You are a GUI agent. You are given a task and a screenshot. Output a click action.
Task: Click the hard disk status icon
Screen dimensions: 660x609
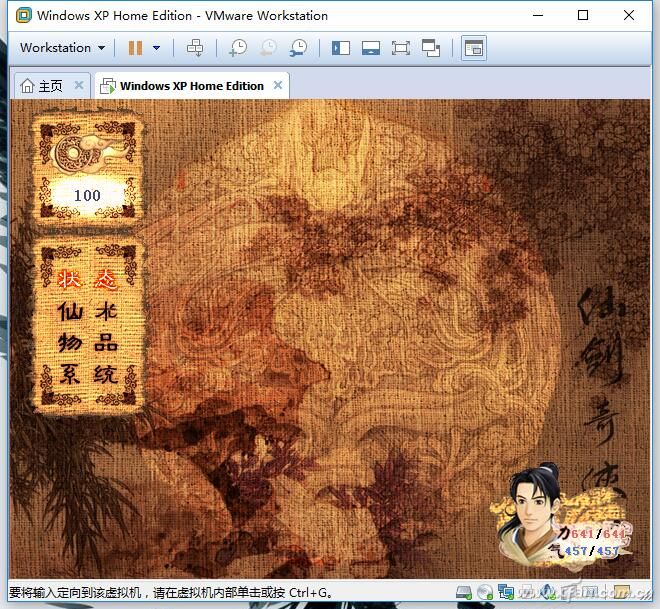pyautogui.click(x=464, y=593)
